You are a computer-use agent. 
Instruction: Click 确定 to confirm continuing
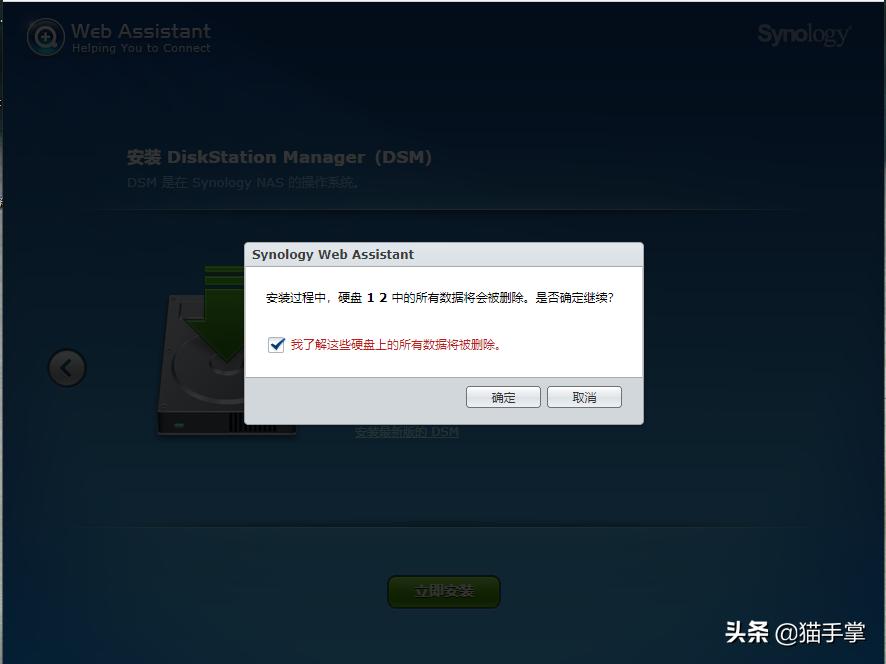click(x=503, y=396)
